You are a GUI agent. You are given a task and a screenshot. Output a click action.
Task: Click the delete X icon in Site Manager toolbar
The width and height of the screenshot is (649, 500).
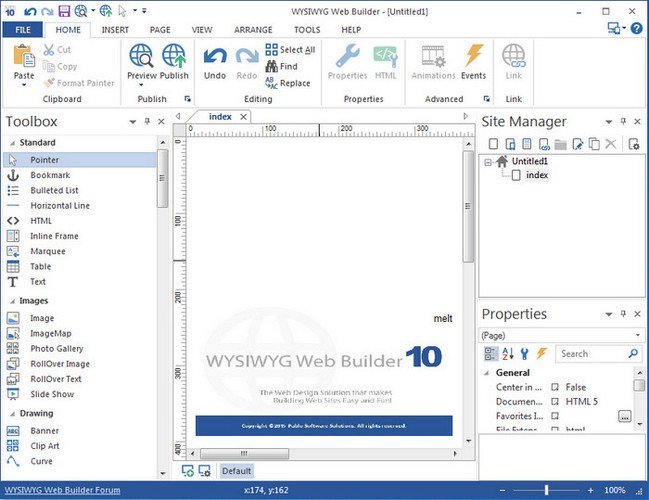click(611, 144)
